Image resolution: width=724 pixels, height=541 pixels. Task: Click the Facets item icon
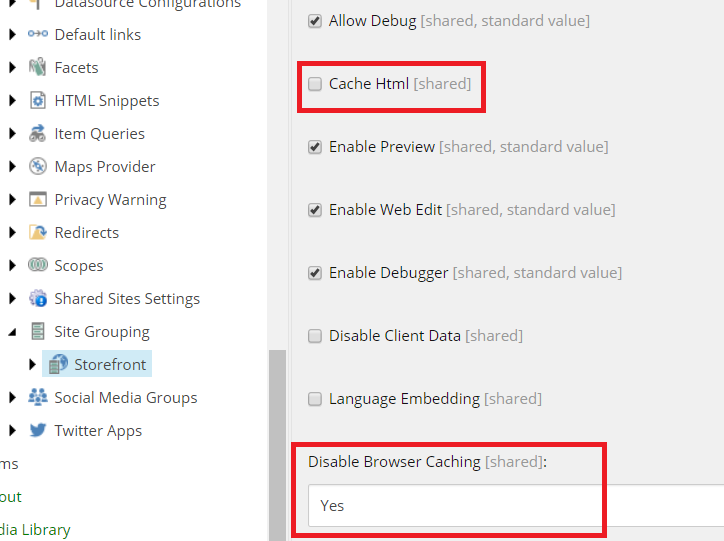[x=38, y=68]
